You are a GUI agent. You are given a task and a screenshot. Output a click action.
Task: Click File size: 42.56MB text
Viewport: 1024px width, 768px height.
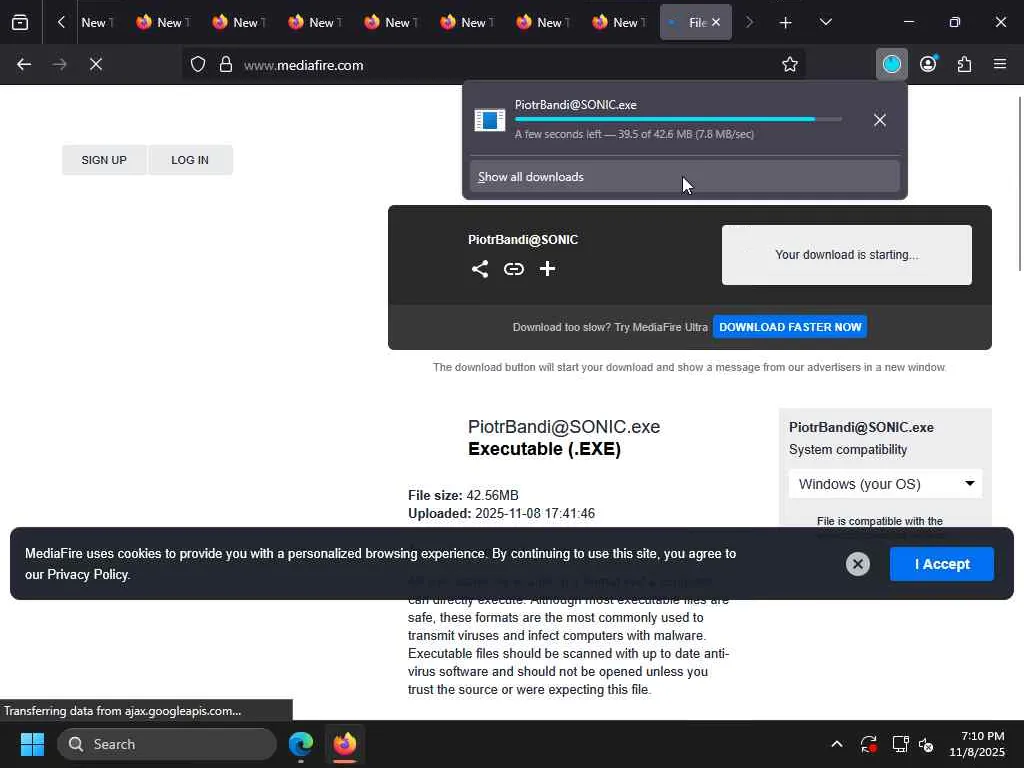463,496
